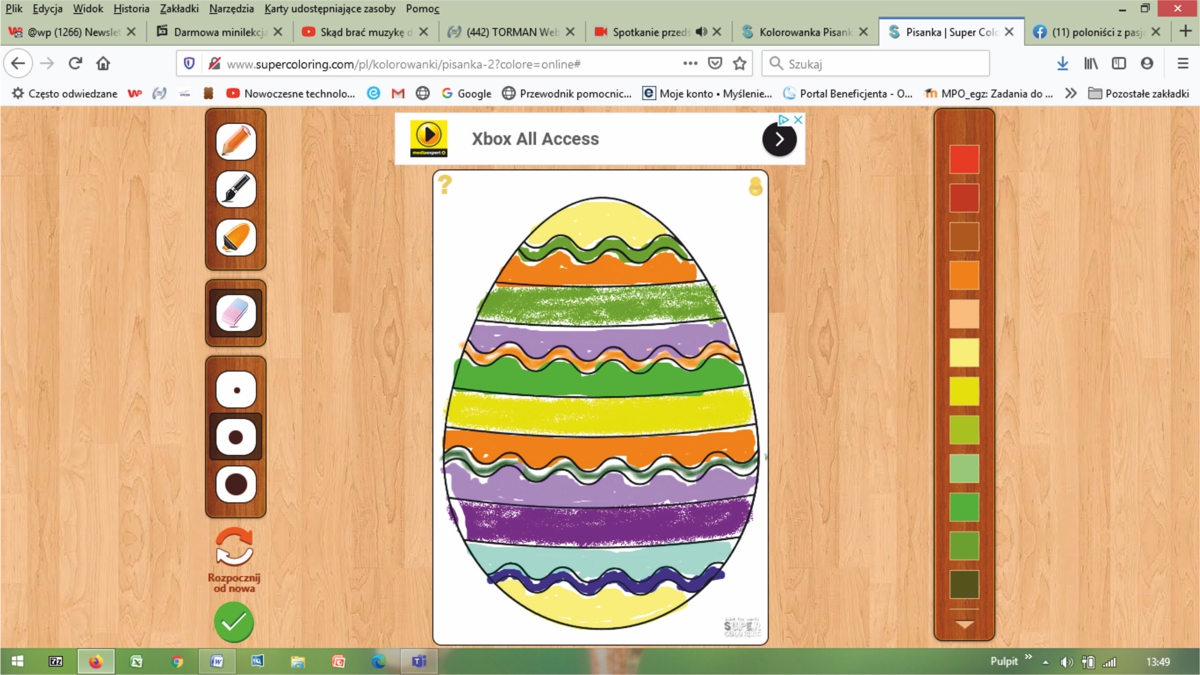Toggle the sidebar view icon
The width and height of the screenshot is (1200, 675).
click(1119, 63)
